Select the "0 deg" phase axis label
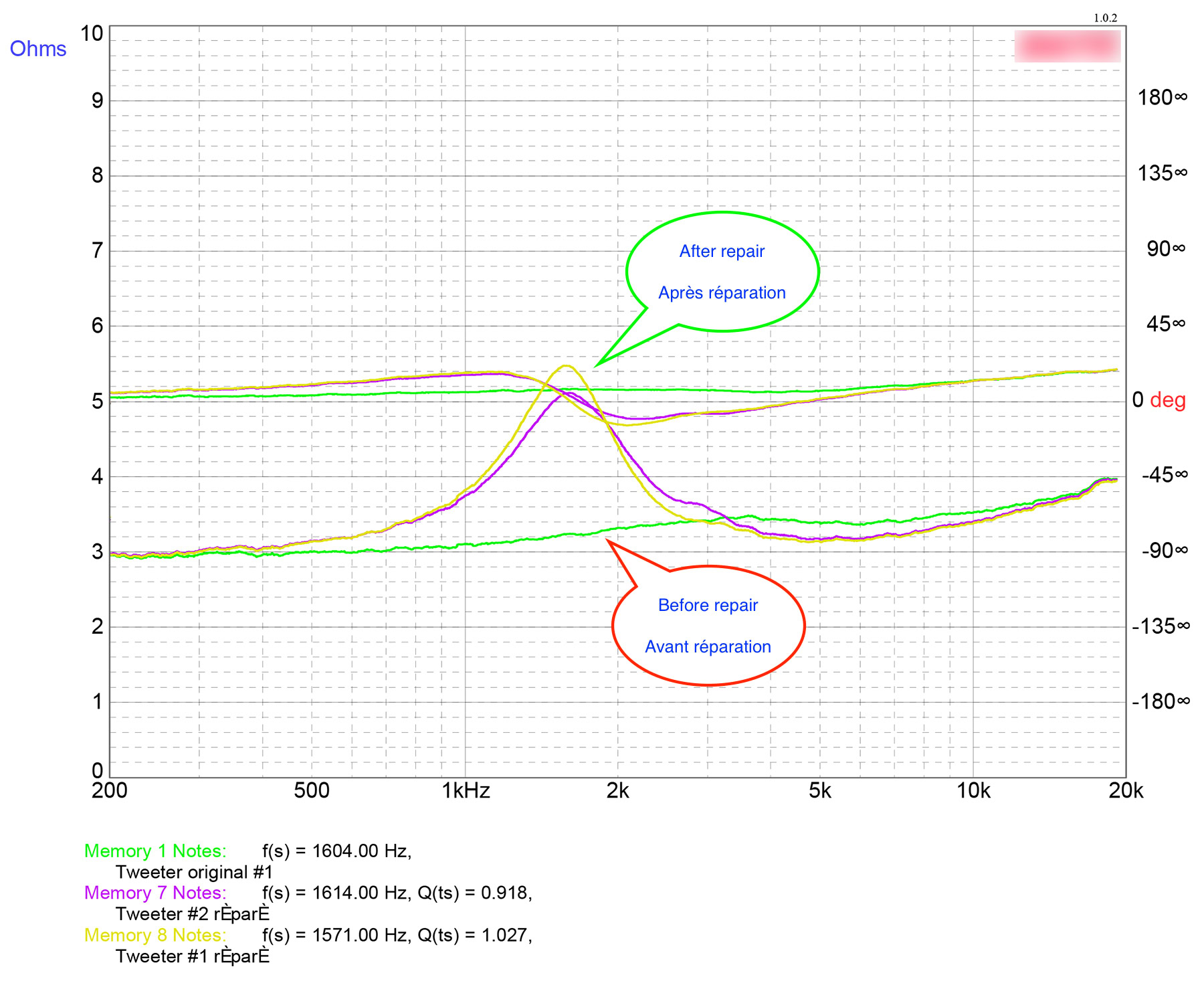Viewport: 1204px width, 981px height. point(1159,400)
